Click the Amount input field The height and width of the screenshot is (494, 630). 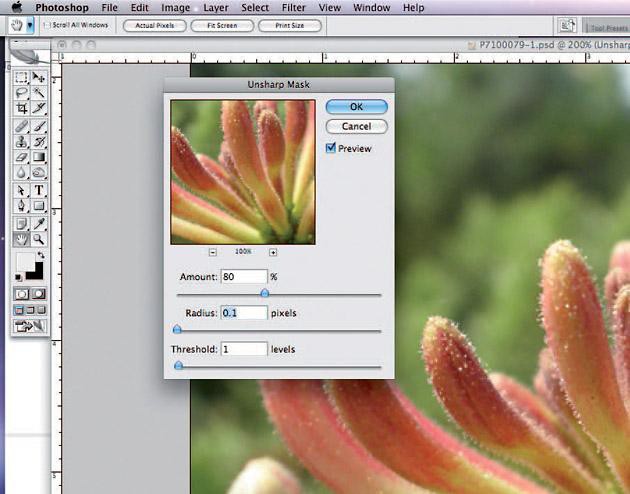click(x=244, y=277)
